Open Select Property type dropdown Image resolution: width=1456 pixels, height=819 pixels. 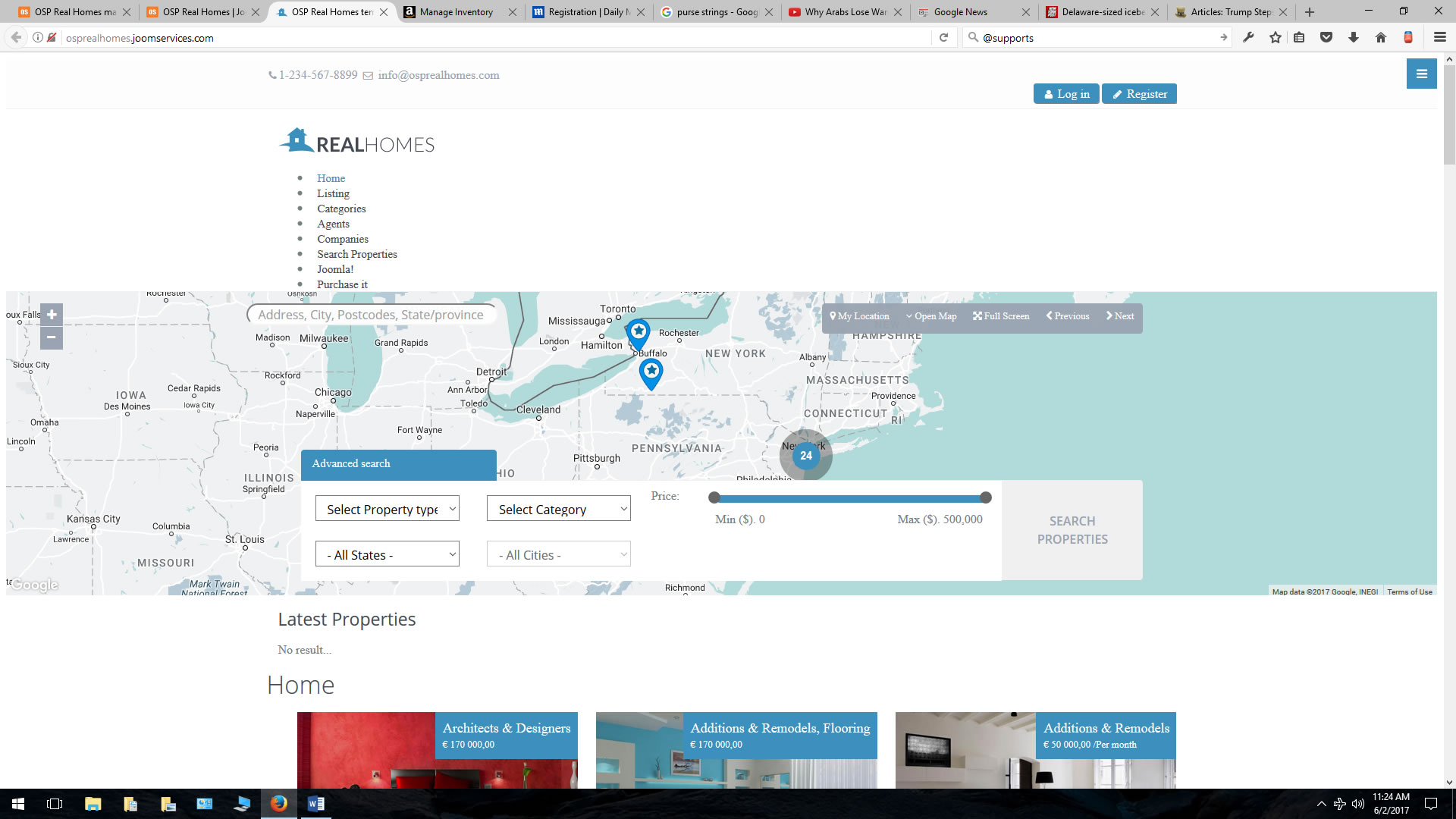click(388, 509)
